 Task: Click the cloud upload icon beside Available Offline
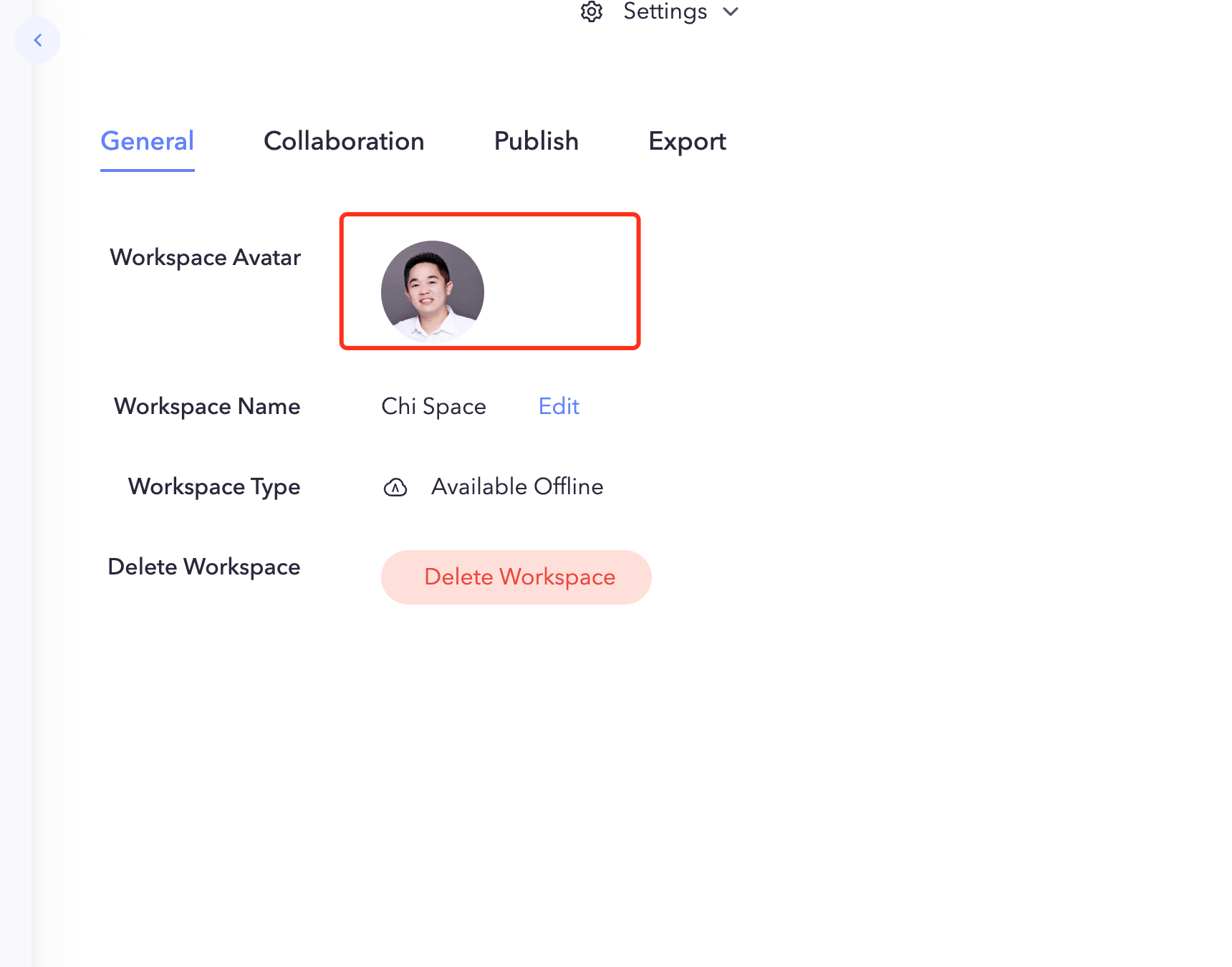(x=395, y=487)
